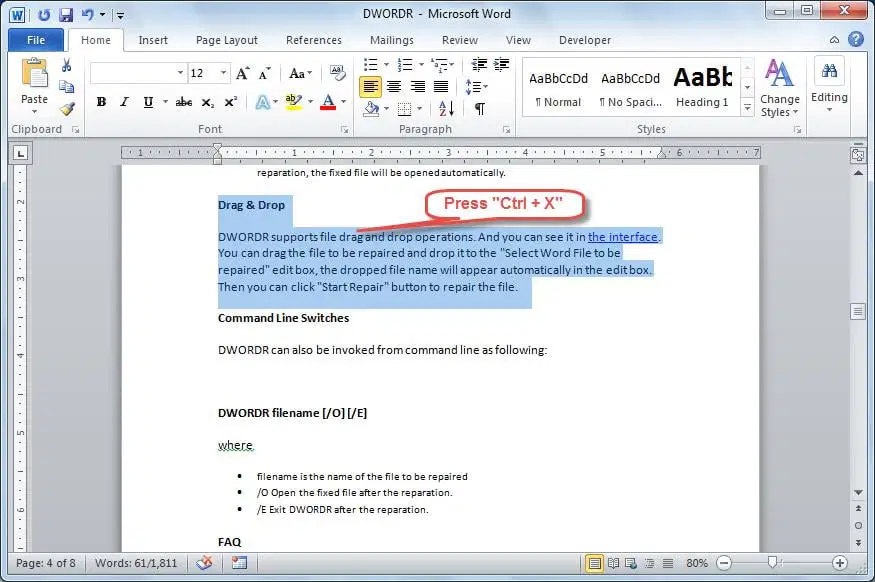Open font color dropdown arrow

point(343,102)
